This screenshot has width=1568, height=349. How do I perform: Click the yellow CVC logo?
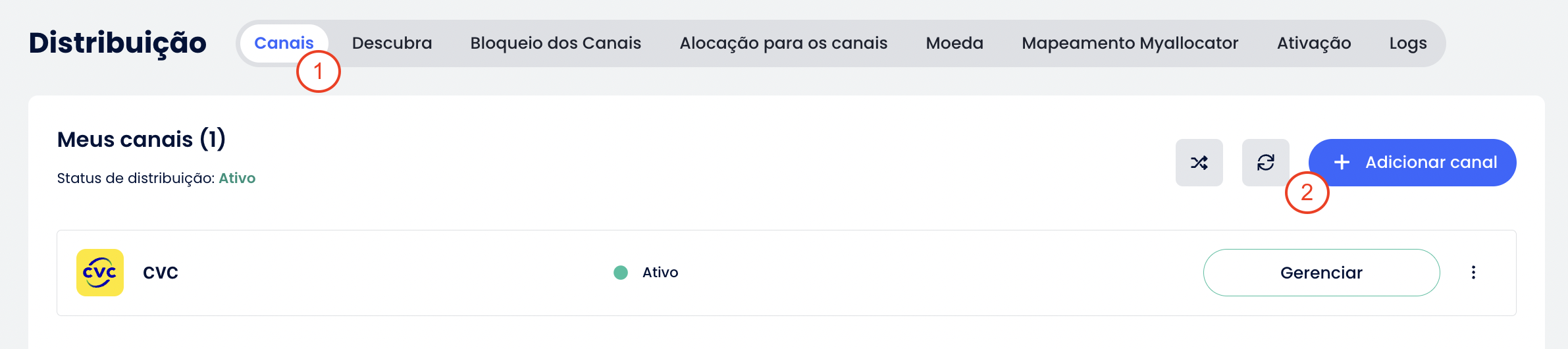point(100,273)
